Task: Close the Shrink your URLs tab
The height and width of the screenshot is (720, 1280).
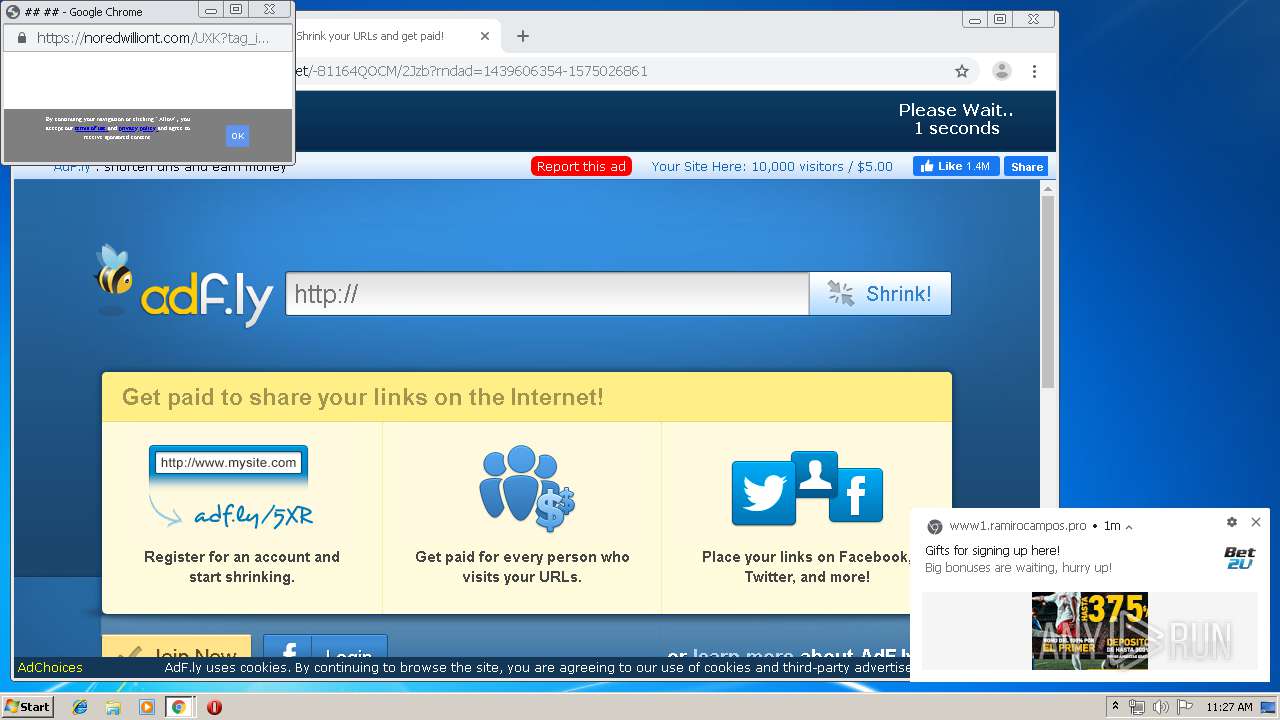Action: pos(485,36)
